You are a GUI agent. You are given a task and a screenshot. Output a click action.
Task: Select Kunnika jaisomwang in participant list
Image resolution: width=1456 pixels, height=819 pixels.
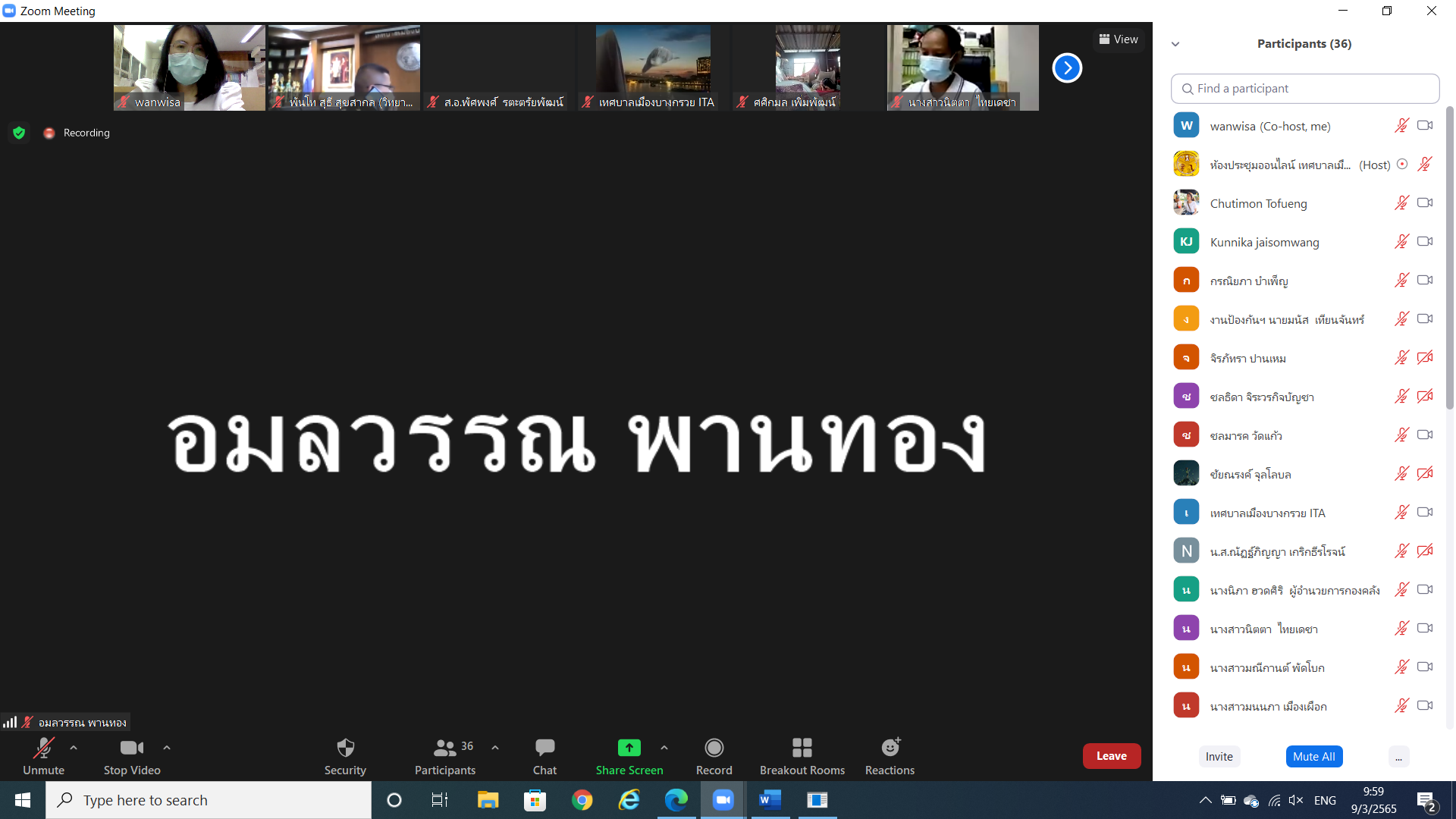point(1304,242)
